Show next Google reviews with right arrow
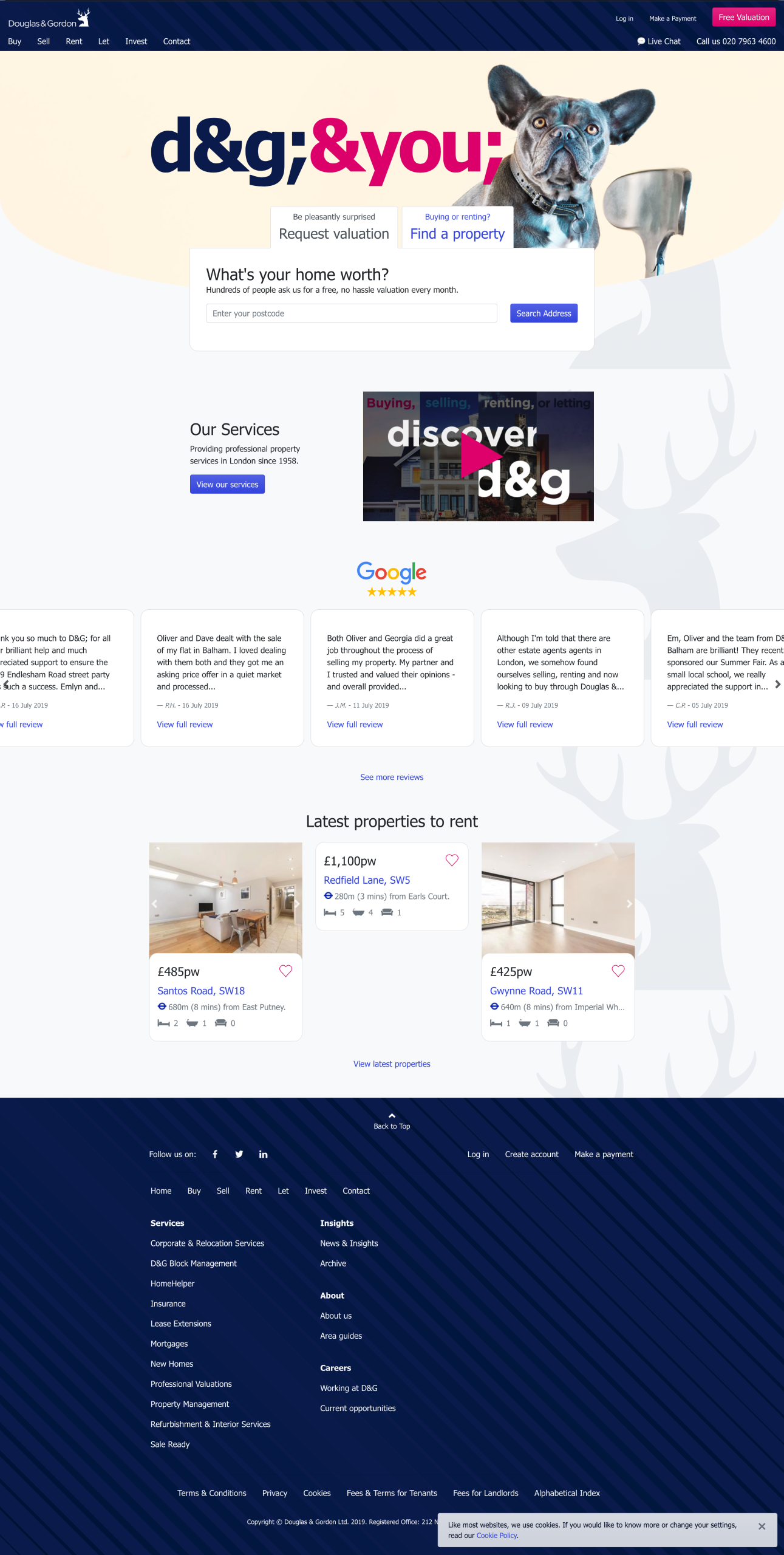Image resolution: width=784 pixels, height=1555 pixels. (x=777, y=685)
